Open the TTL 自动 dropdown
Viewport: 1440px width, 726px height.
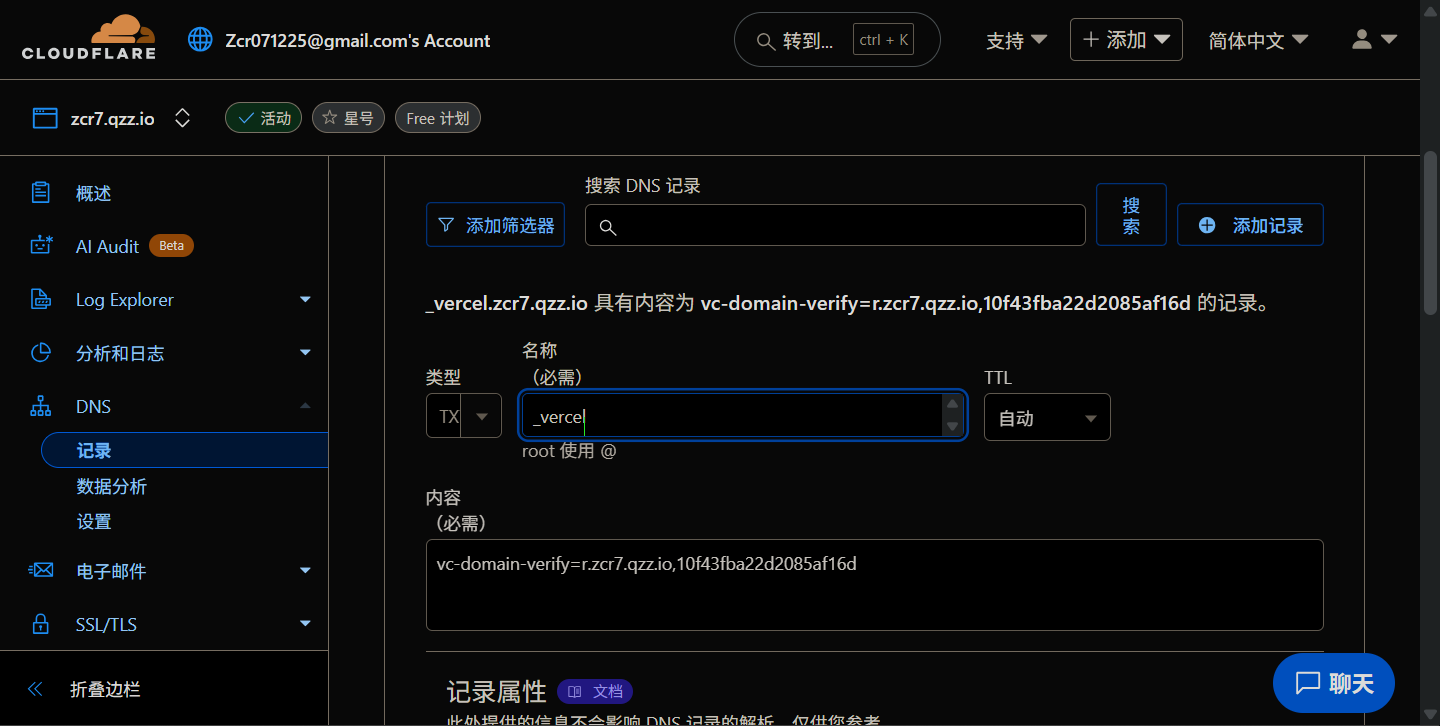(1047, 417)
